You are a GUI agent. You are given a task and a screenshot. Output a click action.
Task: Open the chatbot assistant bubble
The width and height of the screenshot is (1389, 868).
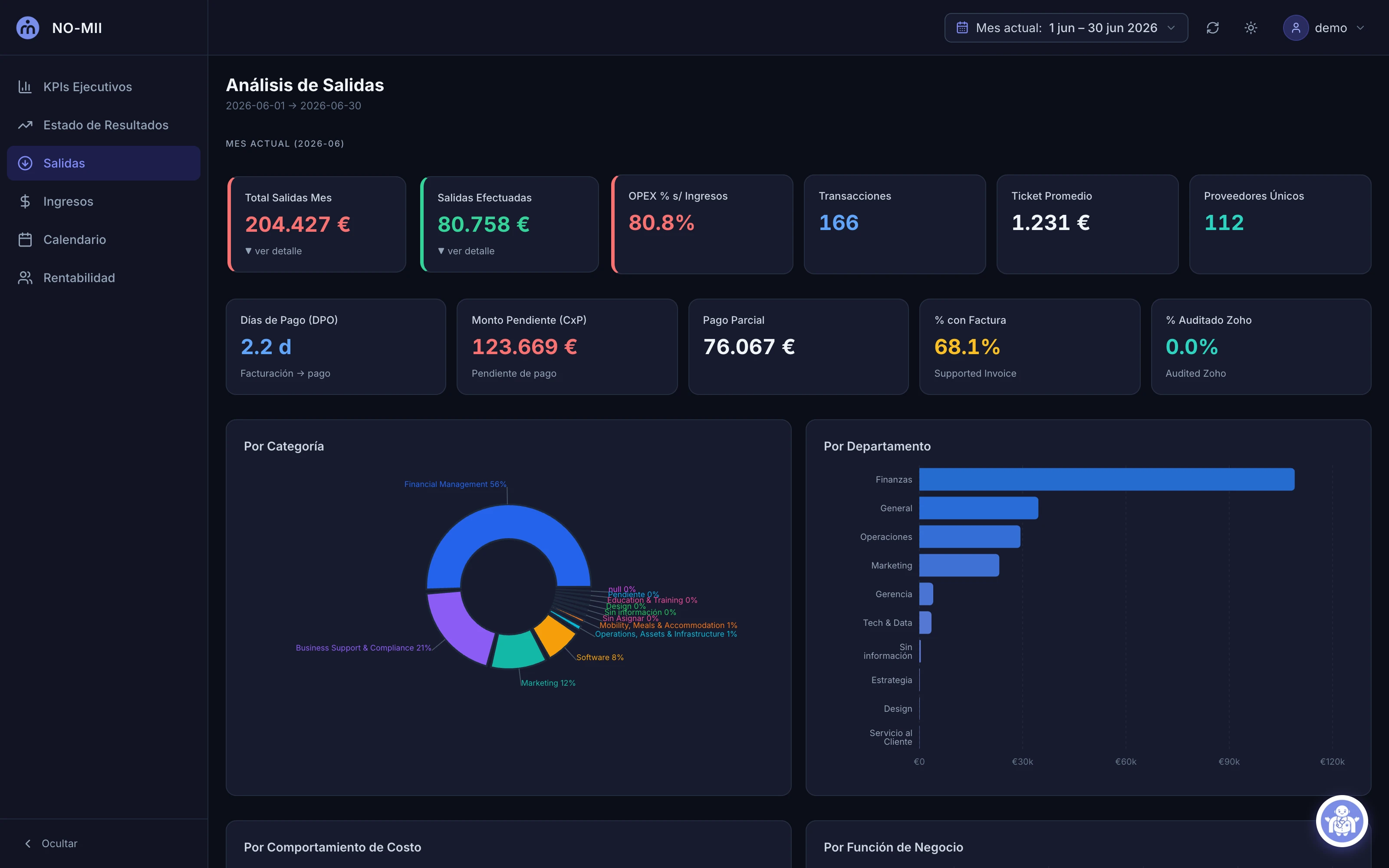pyautogui.click(x=1341, y=821)
